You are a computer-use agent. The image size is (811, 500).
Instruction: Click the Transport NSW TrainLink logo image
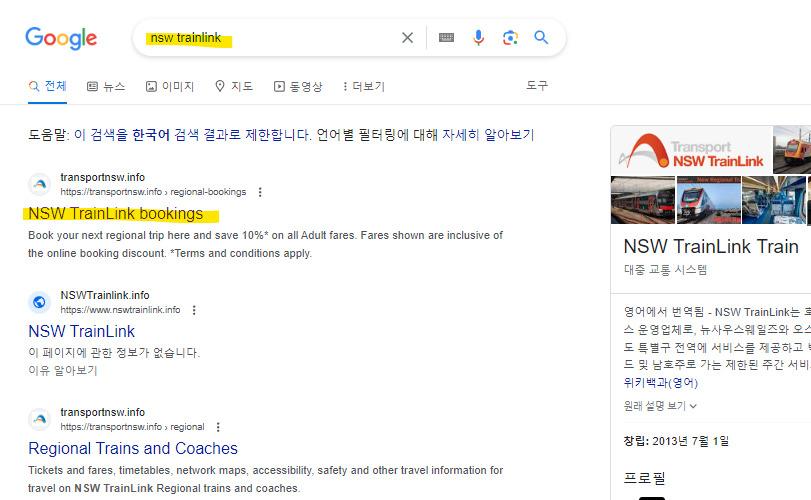coord(692,150)
